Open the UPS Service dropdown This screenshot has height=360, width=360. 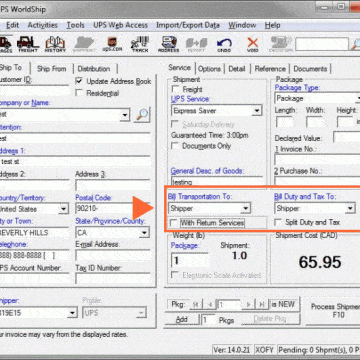(257, 111)
